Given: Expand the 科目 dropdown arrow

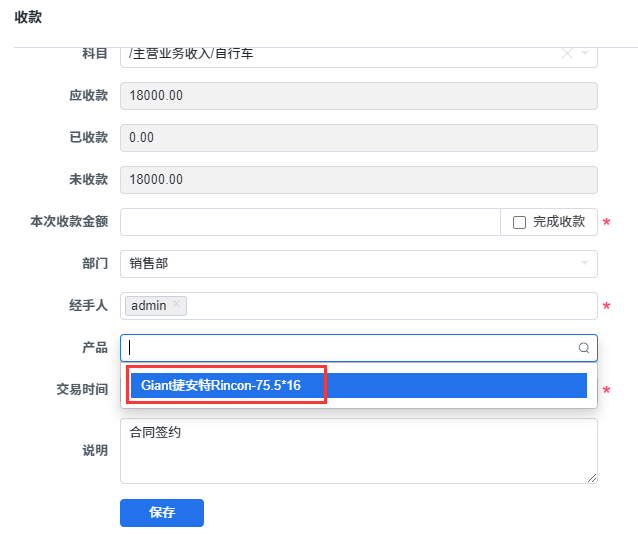Looking at the screenshot, I should coord(585,53).
